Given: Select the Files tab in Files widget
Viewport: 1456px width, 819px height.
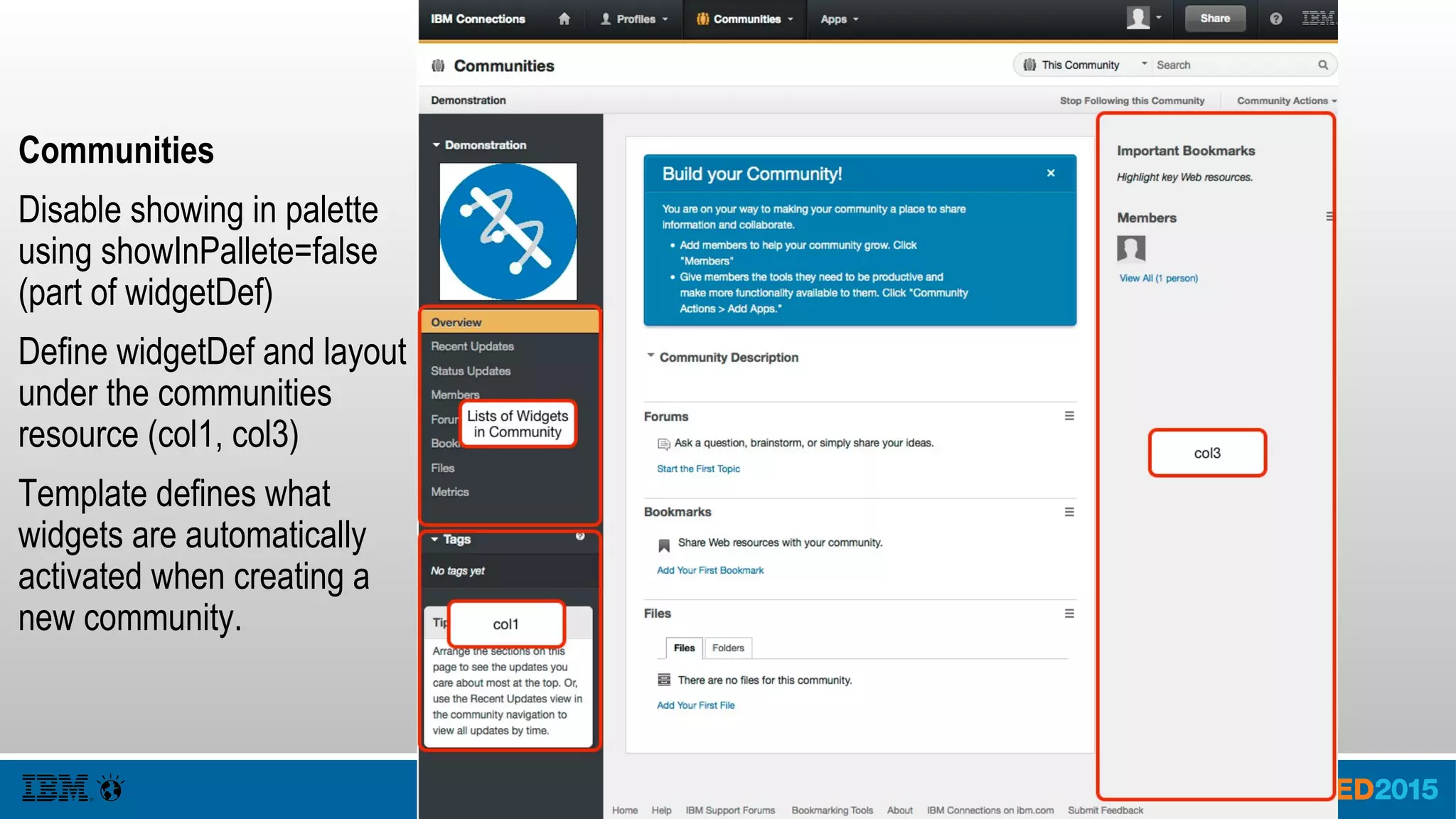Looking at the screenshot, I should [x=684, y=648].
